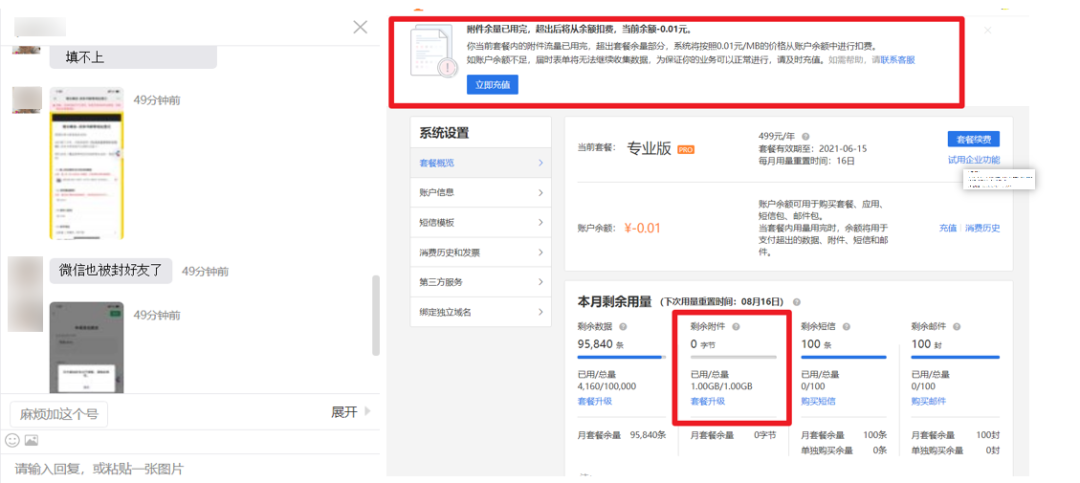Viewport: 1080px width, 483px height.
Task: Click help icon next to 剩余数据
Action: point(623,326)
